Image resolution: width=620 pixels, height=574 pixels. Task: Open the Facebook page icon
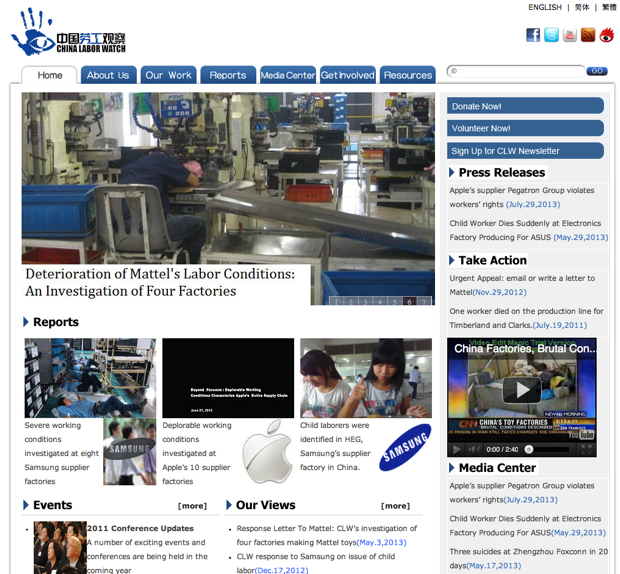coord(533,35)
